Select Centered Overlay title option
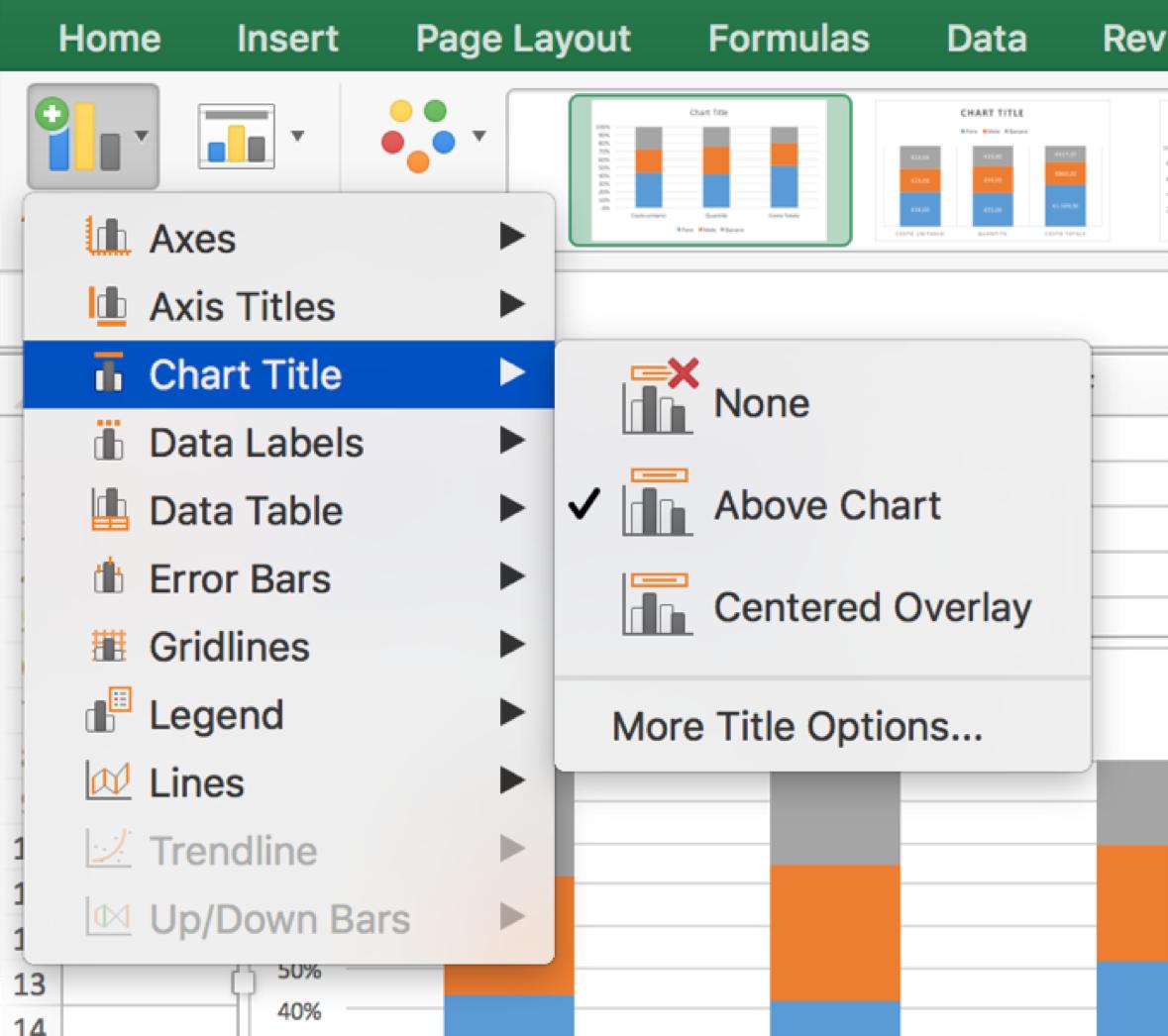 (x=872, y=607)
